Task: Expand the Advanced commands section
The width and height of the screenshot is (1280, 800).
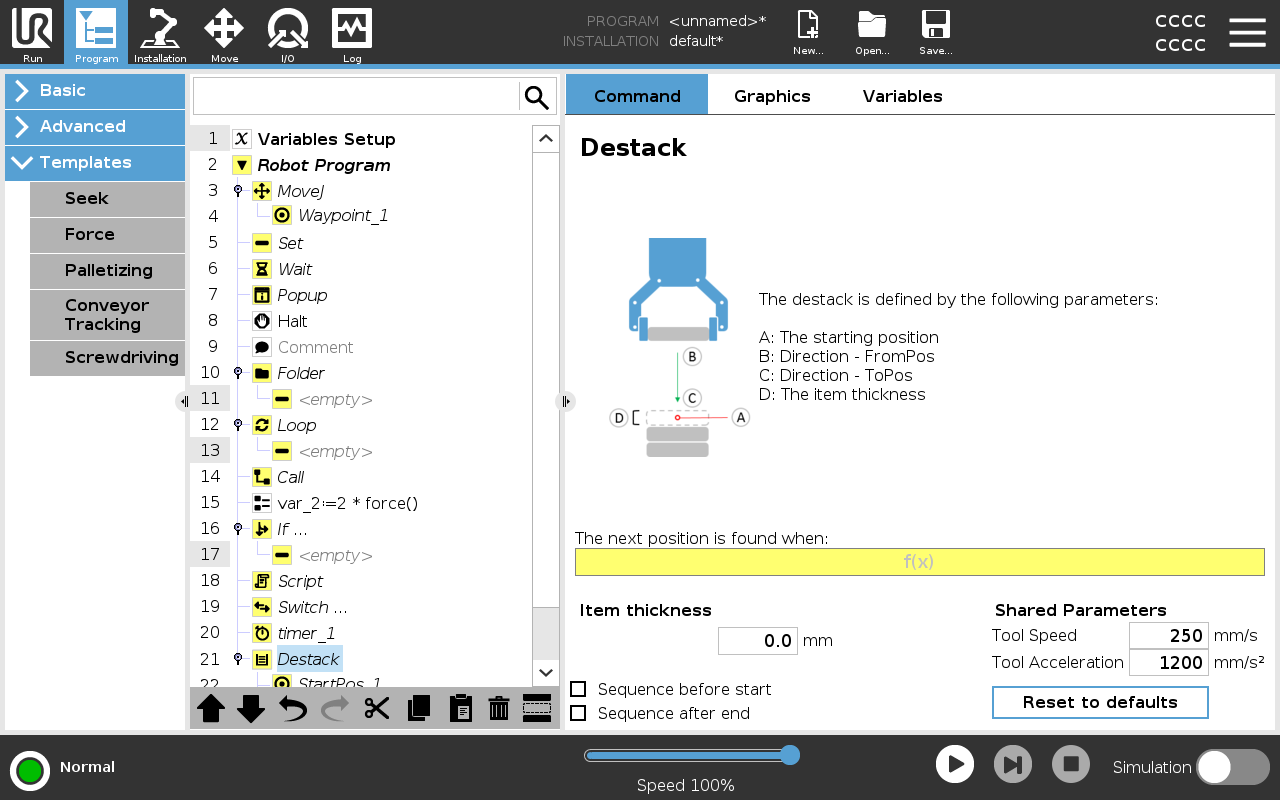Action: click(95, 127)
